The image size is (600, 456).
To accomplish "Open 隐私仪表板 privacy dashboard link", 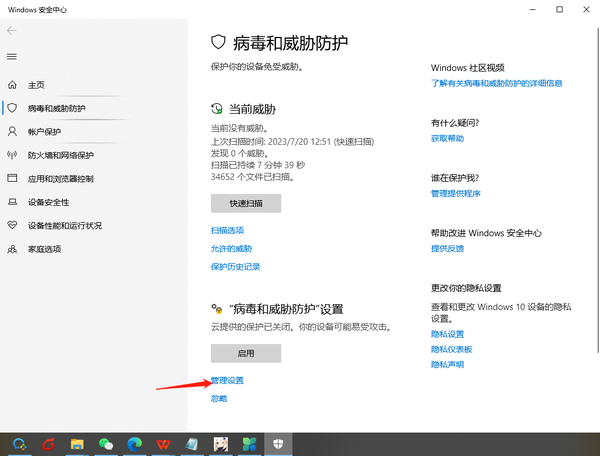I will click(x=451, y=349).
